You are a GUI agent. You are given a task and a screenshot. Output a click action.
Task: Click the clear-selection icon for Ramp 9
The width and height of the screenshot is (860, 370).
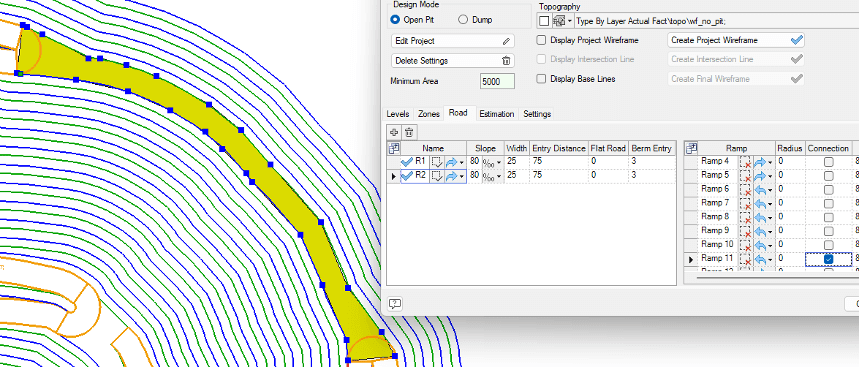coord(745,231)
